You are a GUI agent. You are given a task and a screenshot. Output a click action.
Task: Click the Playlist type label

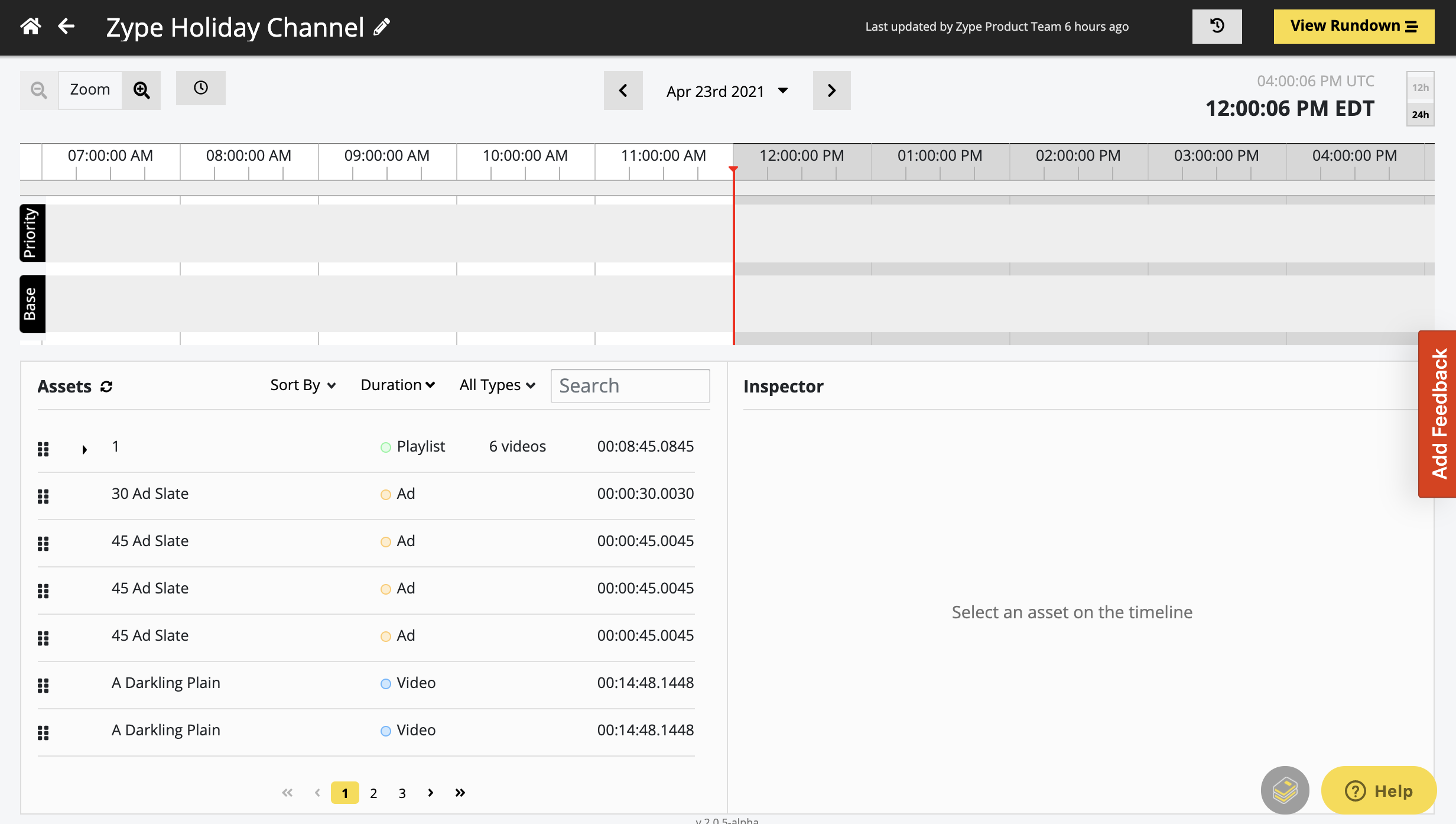(x=421, y=446)
